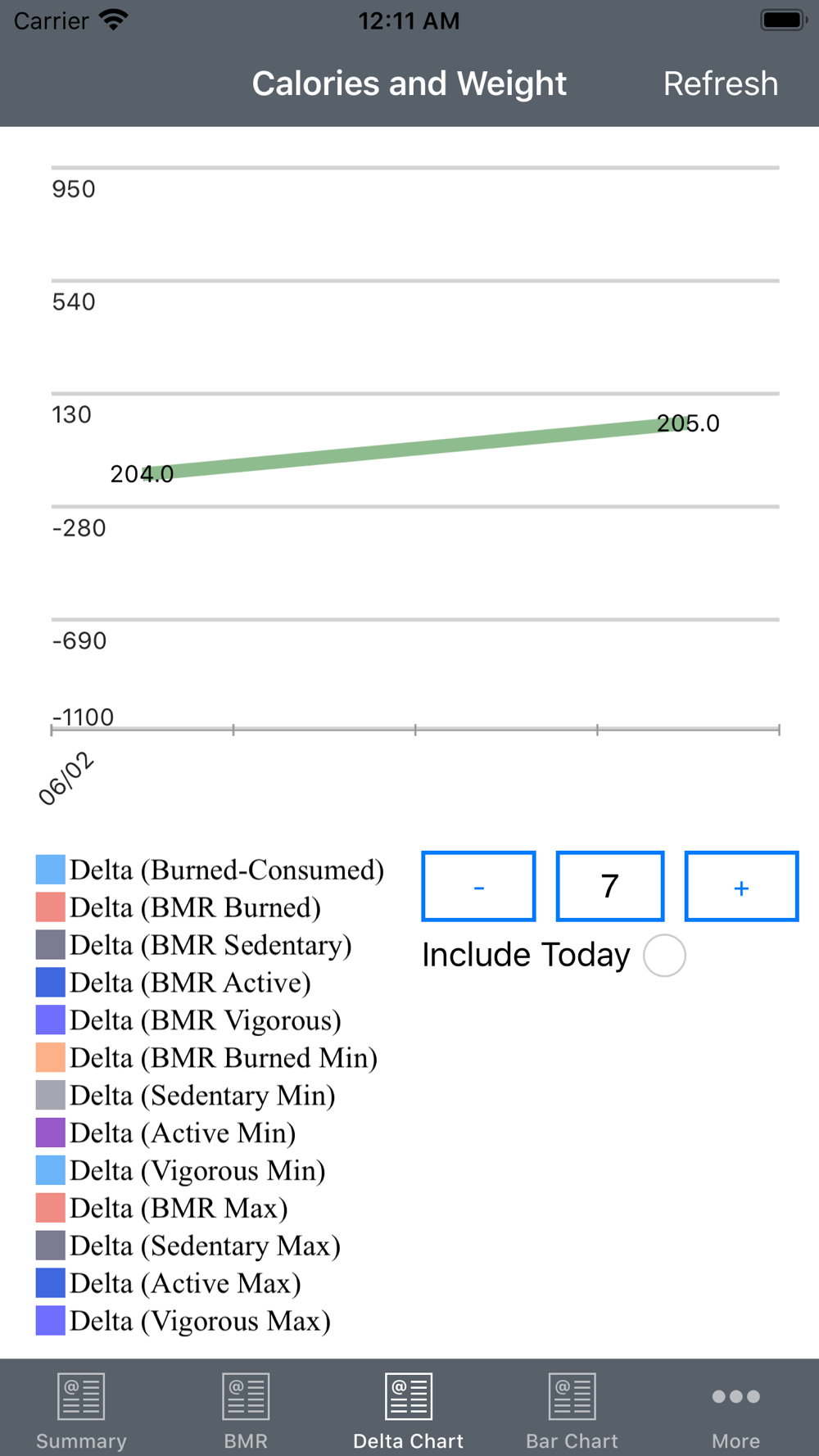Click the Delta (Burned-Consumed) color swatch

click(50, 870)
